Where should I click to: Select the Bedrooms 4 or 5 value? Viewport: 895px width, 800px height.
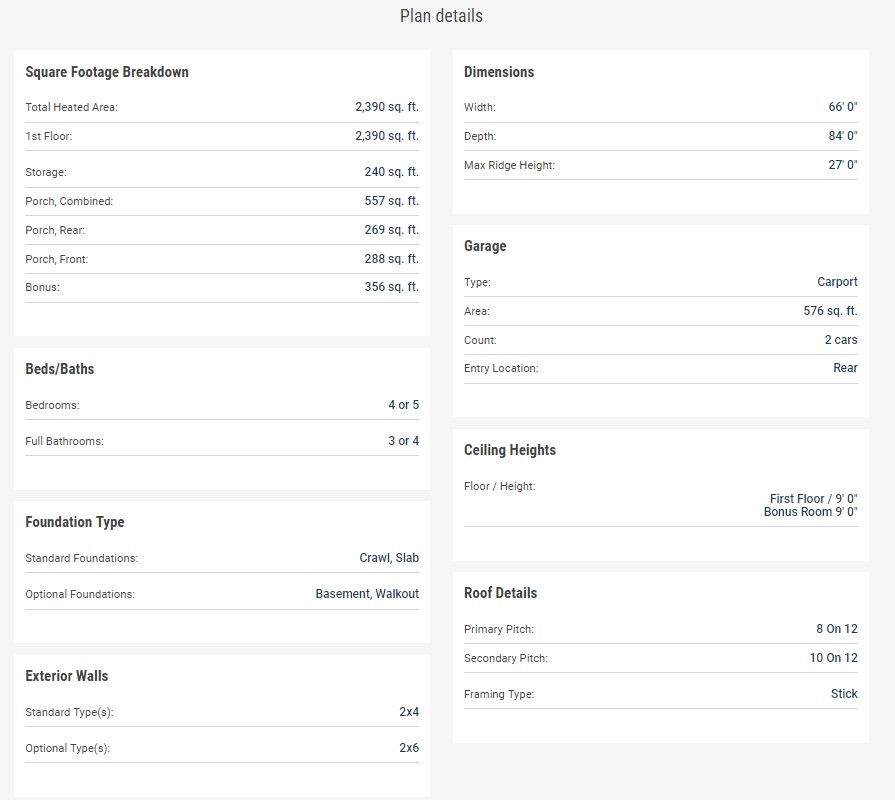pos(403,405)
